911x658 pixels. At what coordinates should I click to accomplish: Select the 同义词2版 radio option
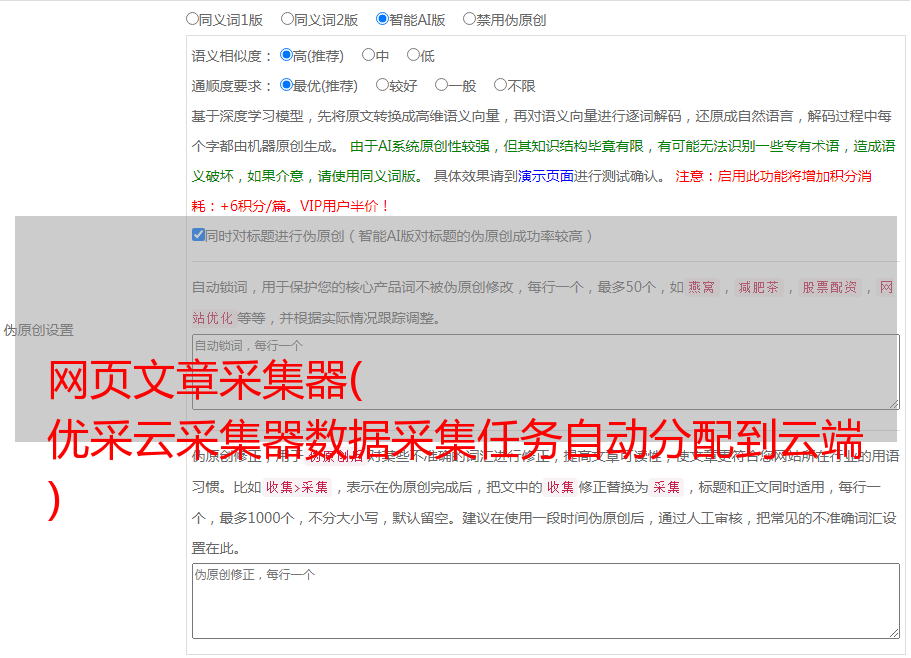[287, 18]
